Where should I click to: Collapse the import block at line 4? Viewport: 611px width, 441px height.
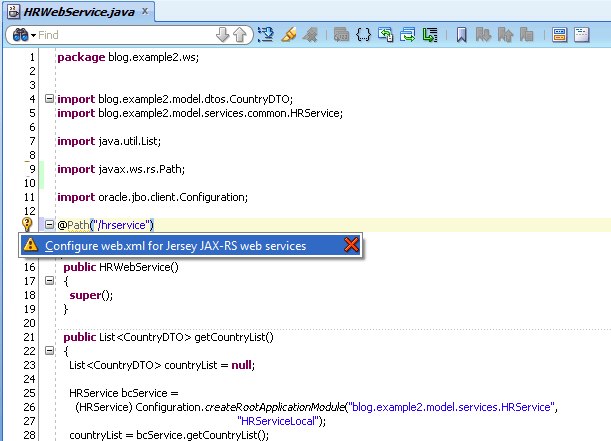49,99
